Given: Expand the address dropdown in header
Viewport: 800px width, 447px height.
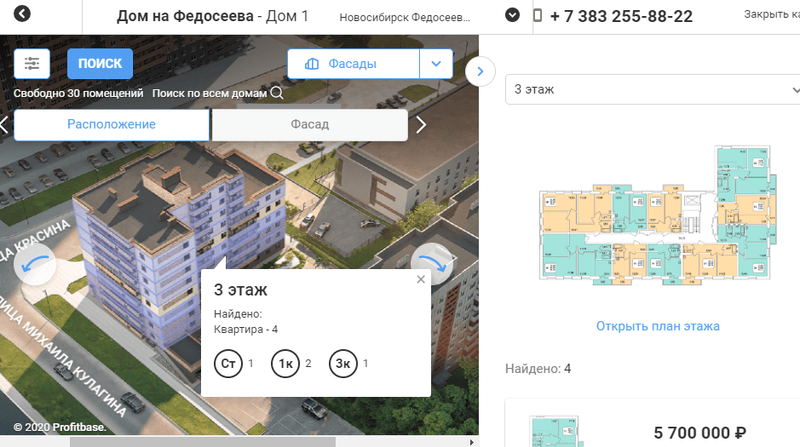Looking at the screenshot, I should tap(513, 16).
